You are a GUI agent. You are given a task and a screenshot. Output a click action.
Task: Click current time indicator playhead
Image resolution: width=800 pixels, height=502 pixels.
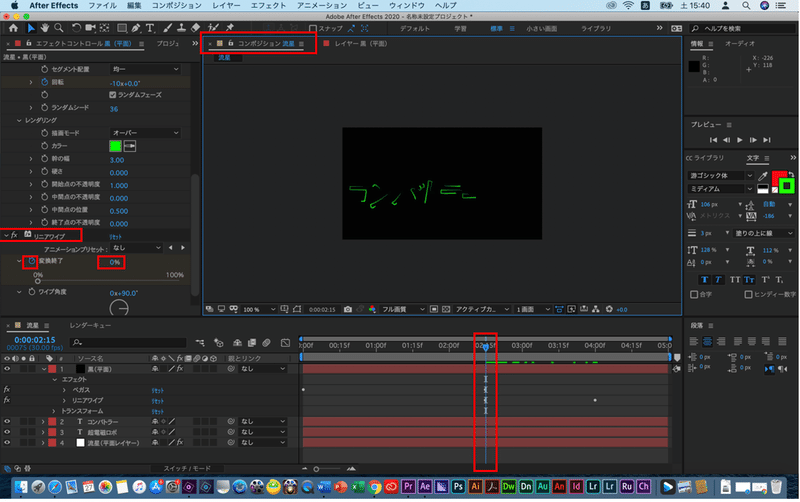[485, 347]
